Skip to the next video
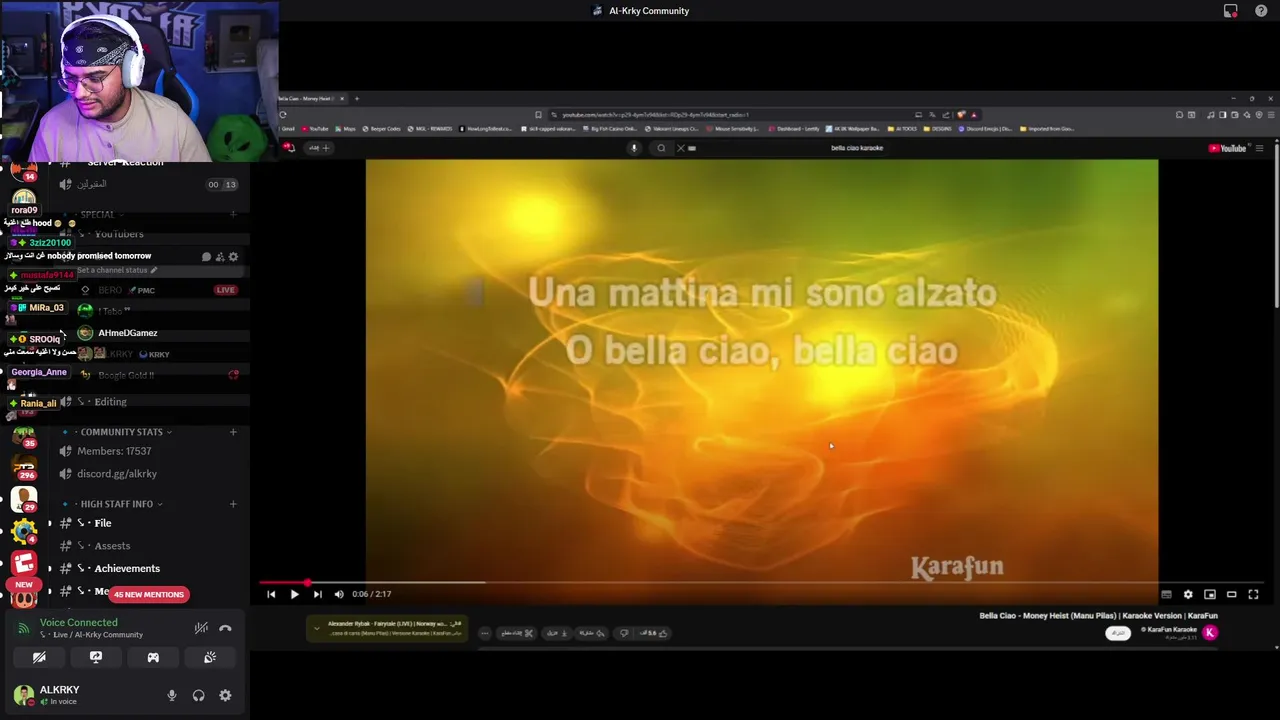This screenshot has width=1280, height=720. pyautogui.click(x=317, y=594)
